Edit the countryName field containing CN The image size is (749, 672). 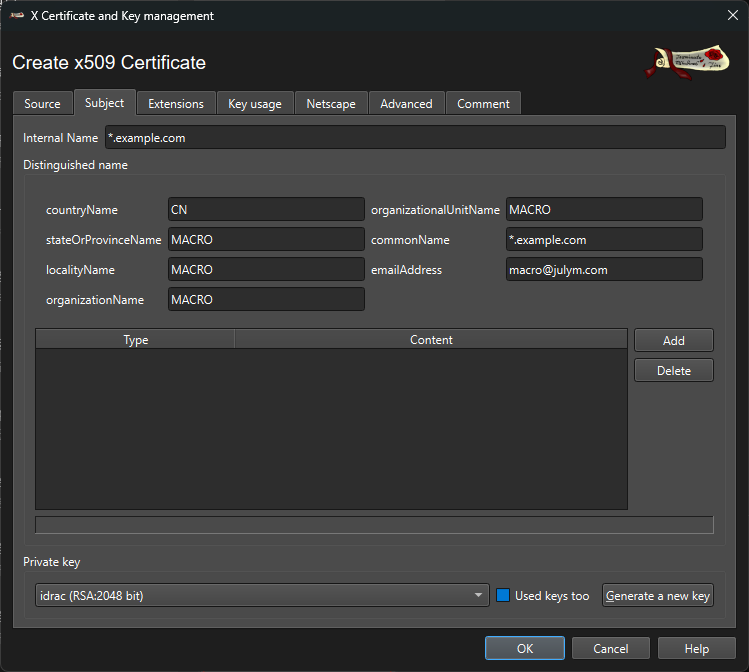(266, 209)
